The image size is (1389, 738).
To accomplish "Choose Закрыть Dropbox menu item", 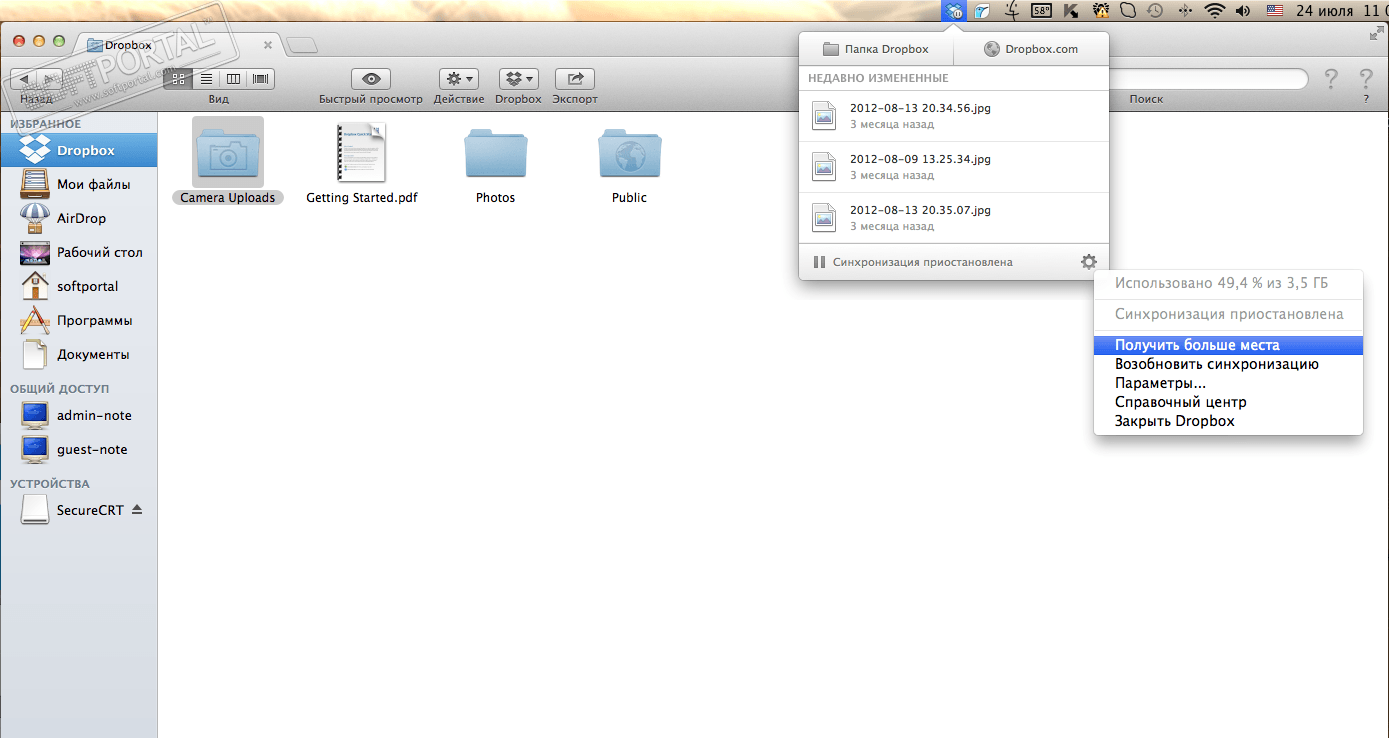I will 1229,421.
